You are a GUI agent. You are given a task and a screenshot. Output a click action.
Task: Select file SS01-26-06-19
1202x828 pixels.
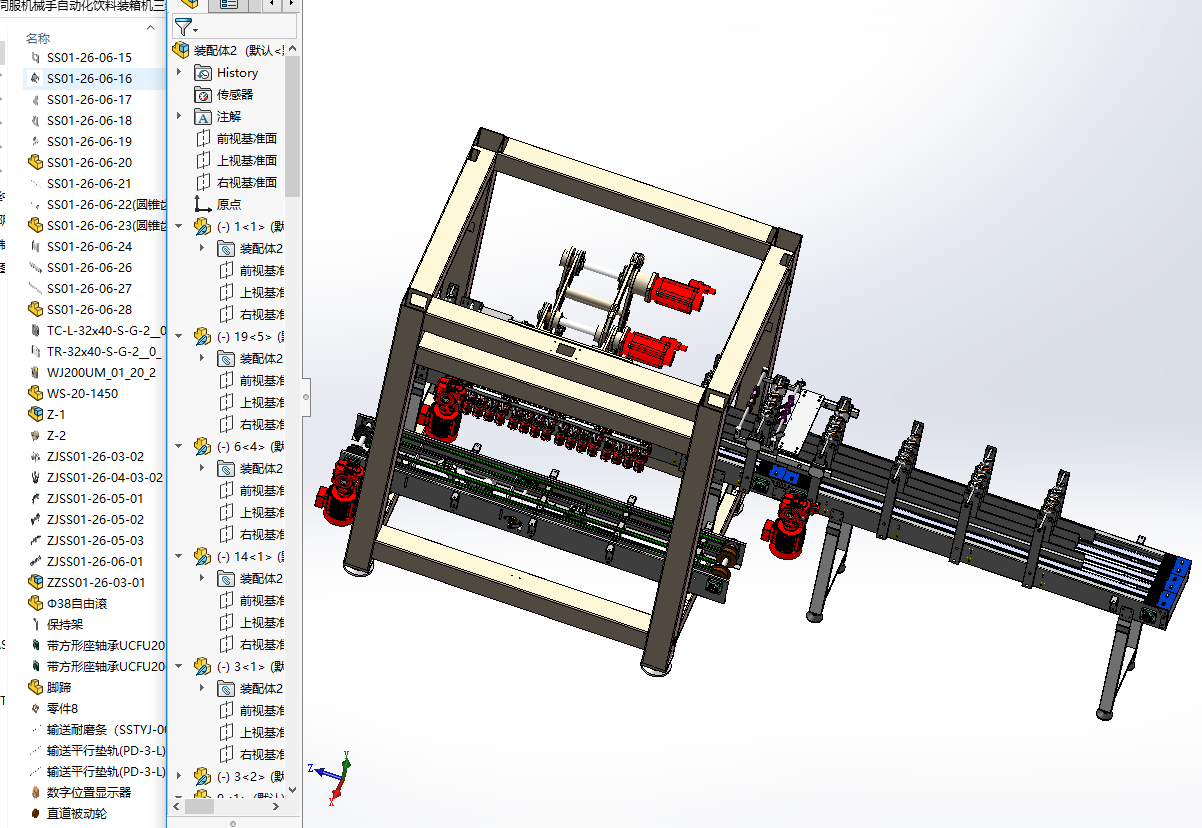[x=89, y=142]
